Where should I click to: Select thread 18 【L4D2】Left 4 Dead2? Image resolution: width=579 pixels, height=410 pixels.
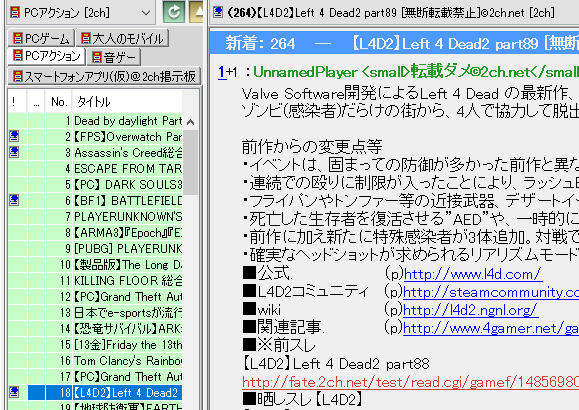pos(128,393)
